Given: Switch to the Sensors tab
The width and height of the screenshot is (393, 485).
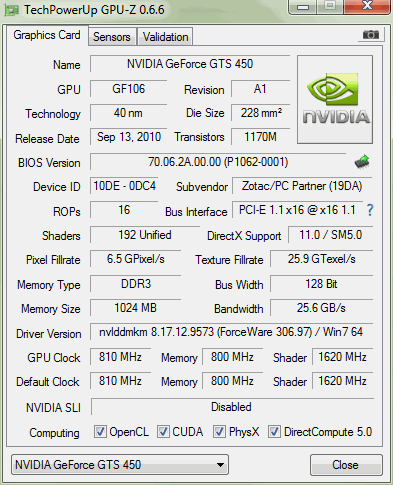Looking at the screenshot, I should coord(112,37).
